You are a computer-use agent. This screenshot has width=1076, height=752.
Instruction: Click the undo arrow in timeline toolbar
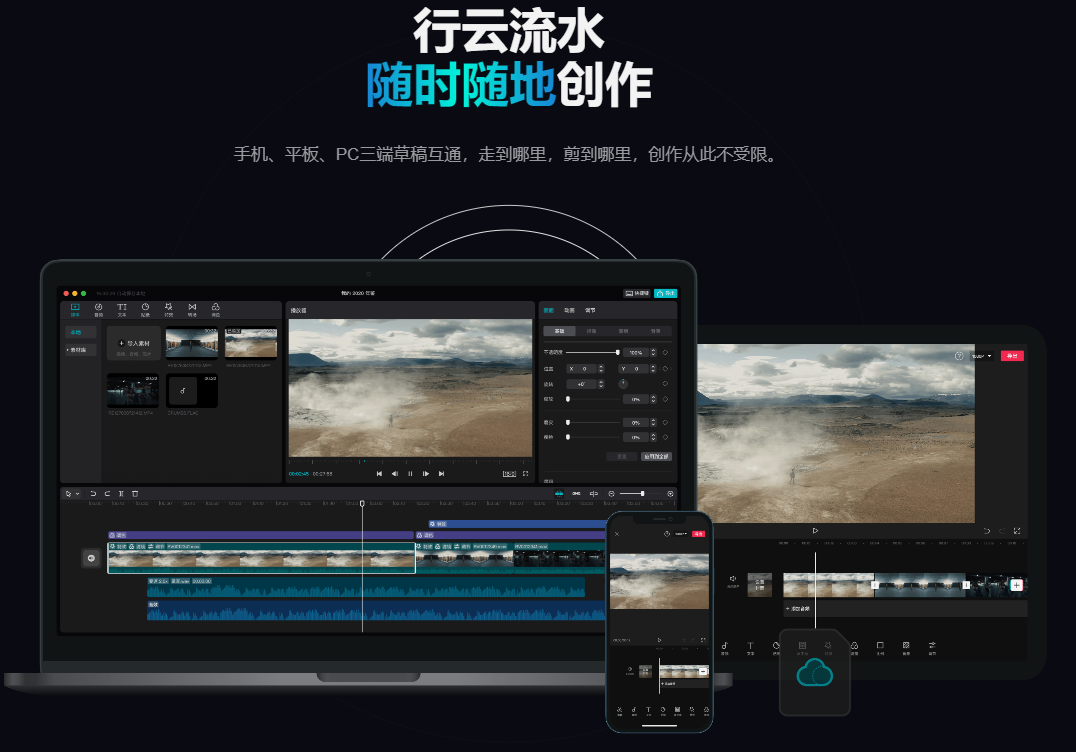pyautogui.click(x=93, y=493)
